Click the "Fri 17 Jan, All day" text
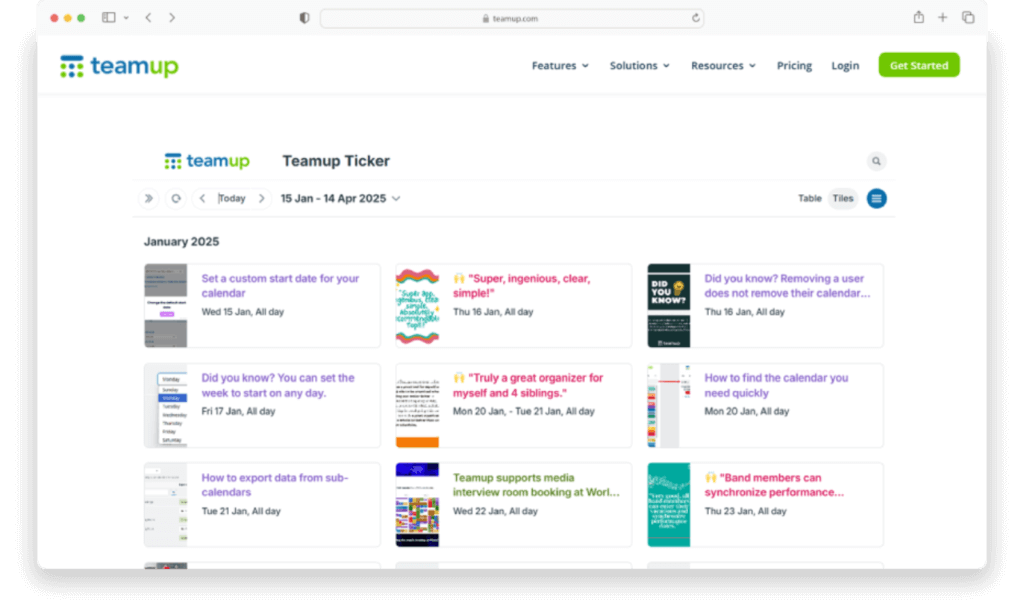The image size is (1024, 614). [238, 412]
